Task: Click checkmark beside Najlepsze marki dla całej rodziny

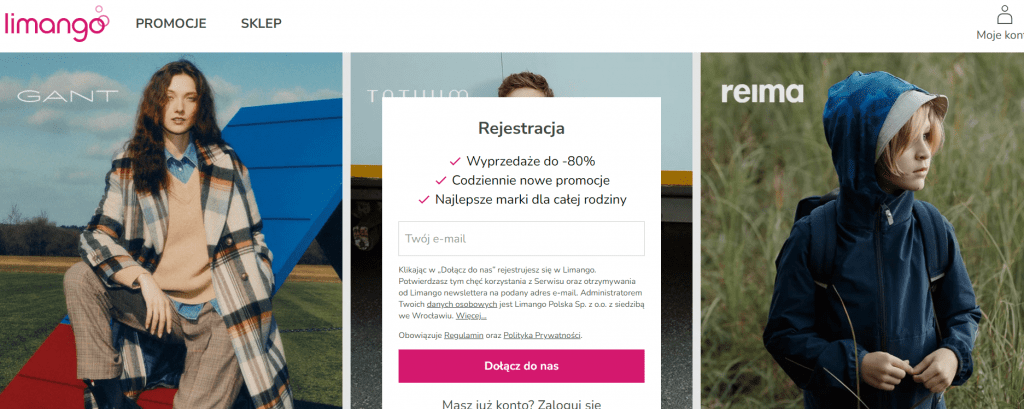Action: (423, 200)
